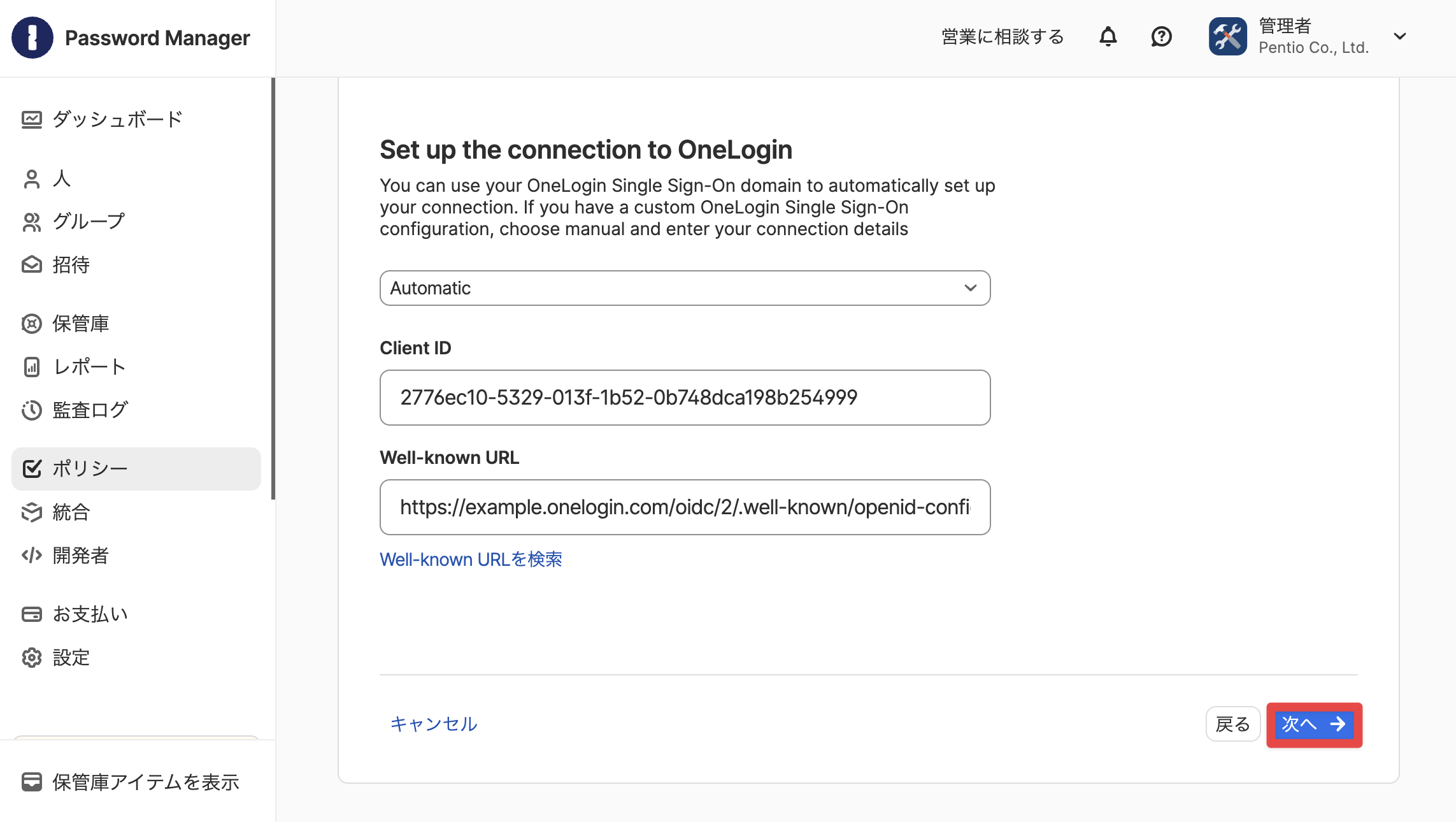Click the キャンセル cancel link
The height and width of the screenshot is (822, 1456).
(434, 724)
